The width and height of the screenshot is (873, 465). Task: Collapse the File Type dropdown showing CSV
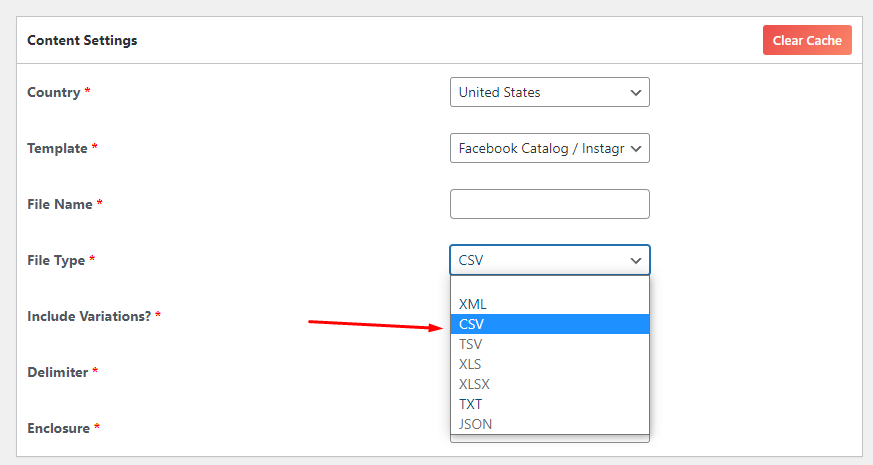click(x=549, y=260)
